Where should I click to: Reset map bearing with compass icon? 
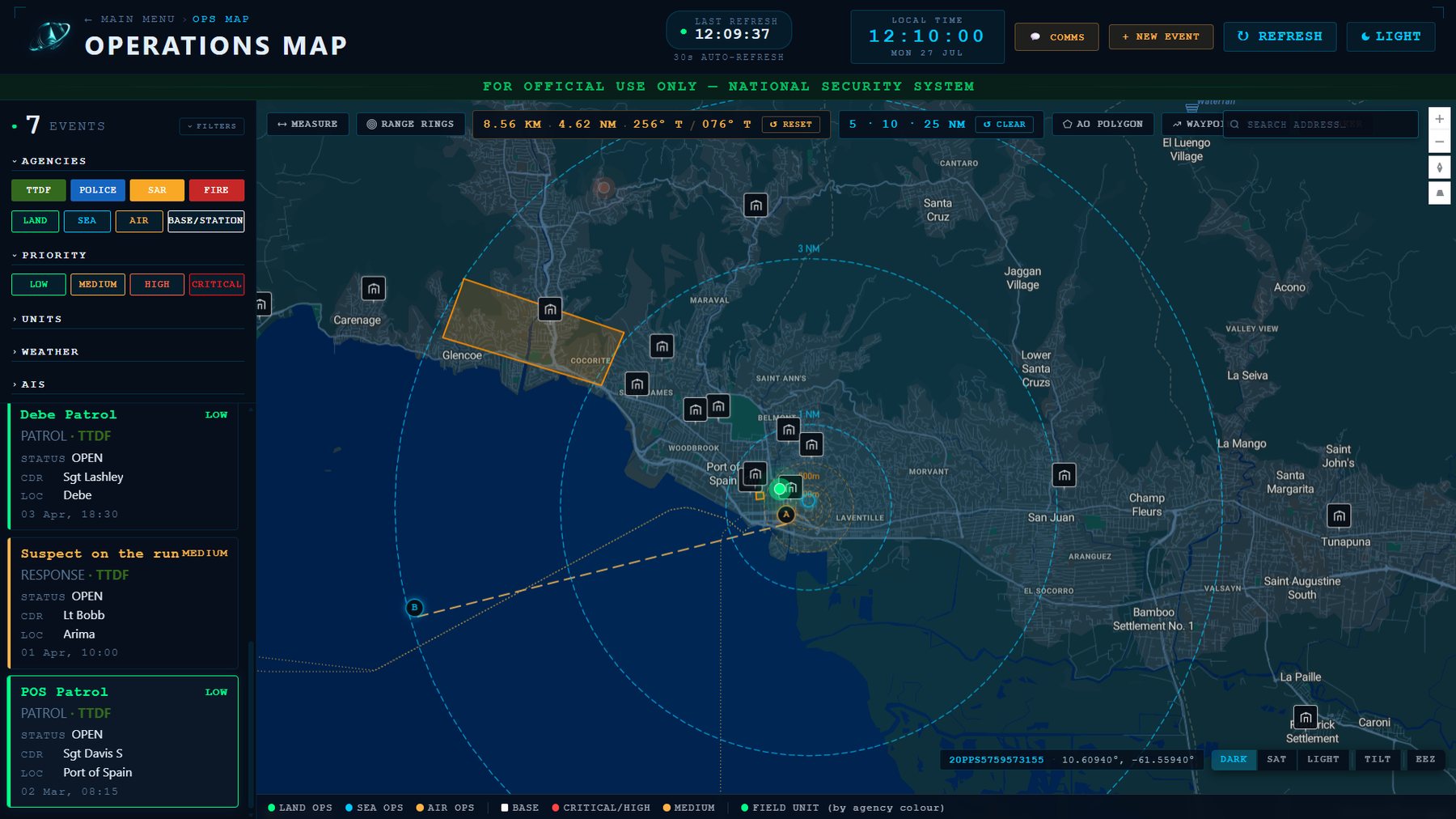1439,168
